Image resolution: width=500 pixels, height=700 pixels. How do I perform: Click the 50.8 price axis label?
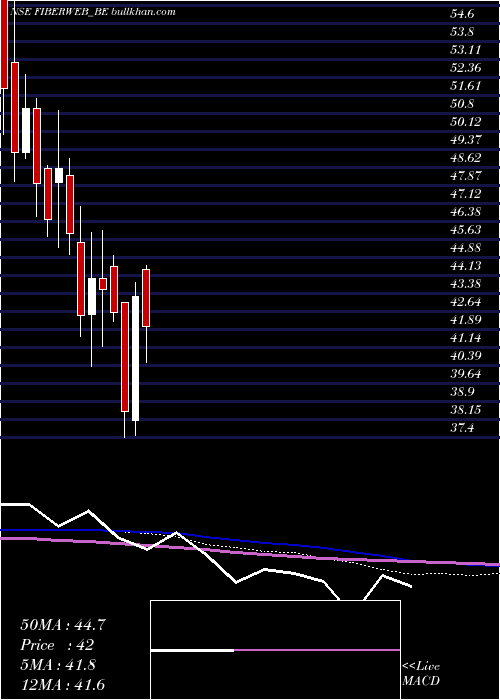[462, 104]
